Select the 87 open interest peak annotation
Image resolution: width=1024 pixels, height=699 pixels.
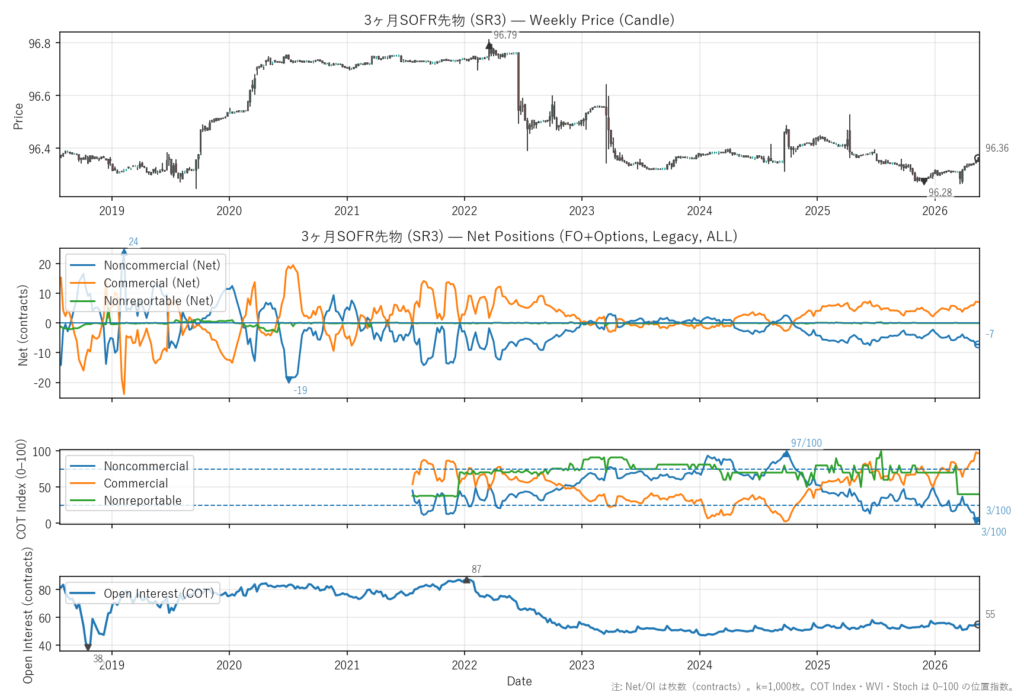(x=477, y=570)
